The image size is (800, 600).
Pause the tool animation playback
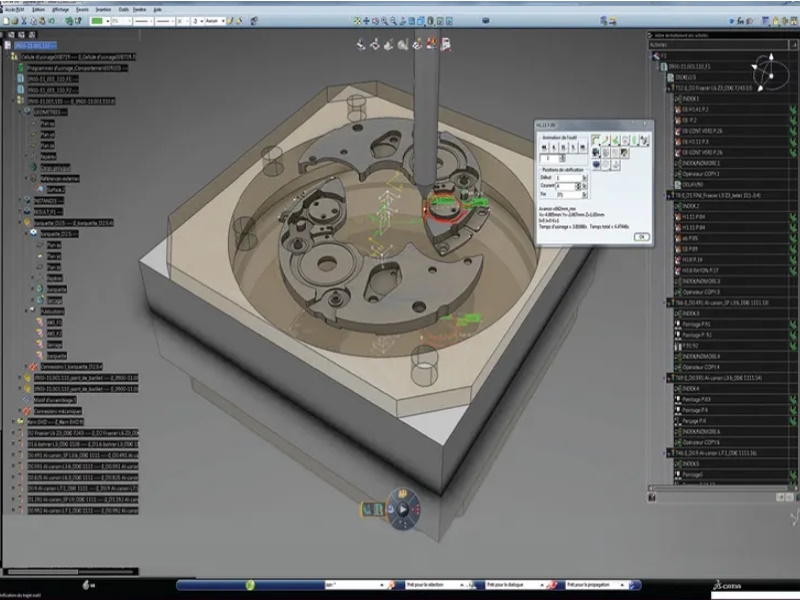[562, 146]
